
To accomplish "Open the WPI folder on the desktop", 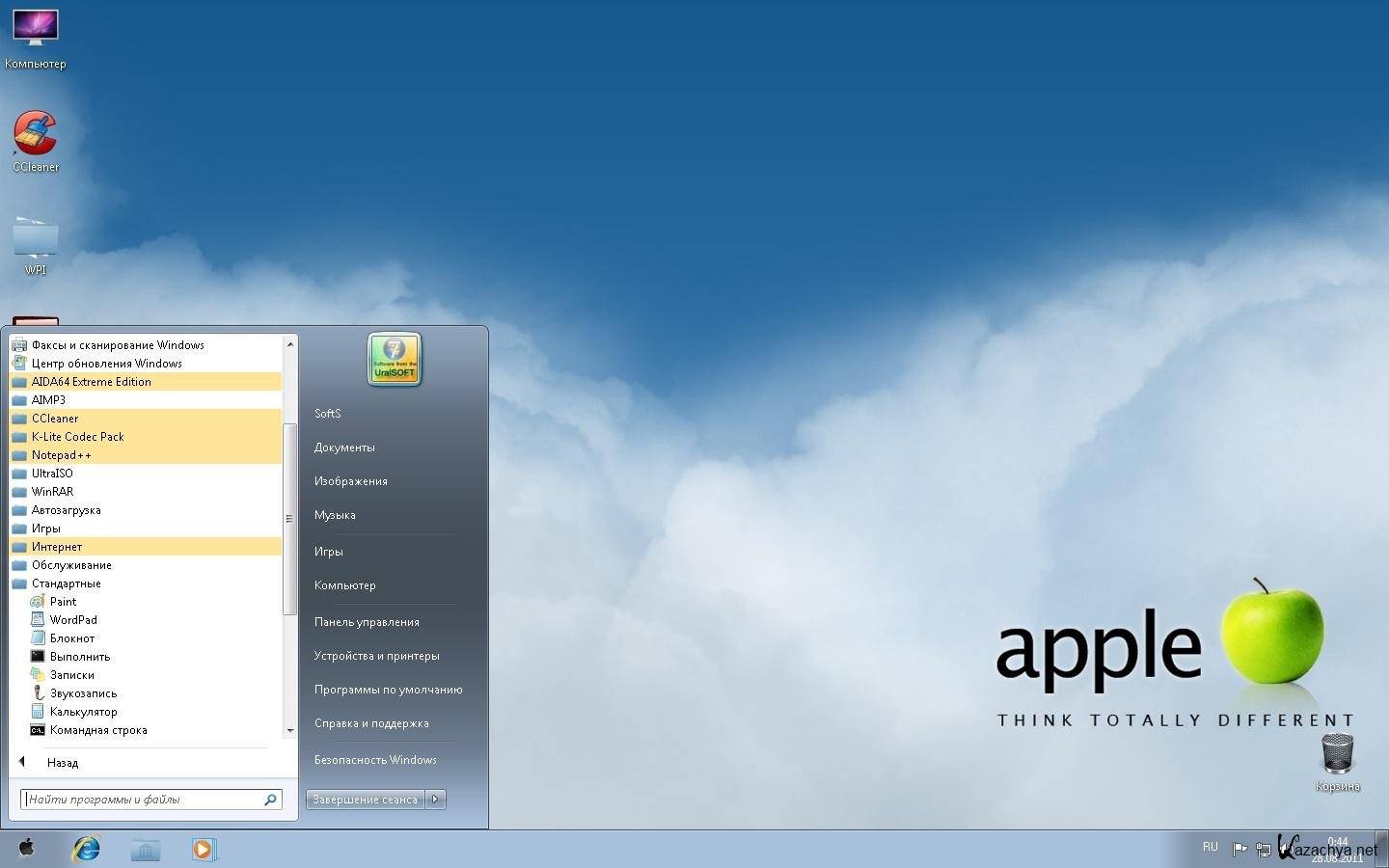I will coord(36,246).
